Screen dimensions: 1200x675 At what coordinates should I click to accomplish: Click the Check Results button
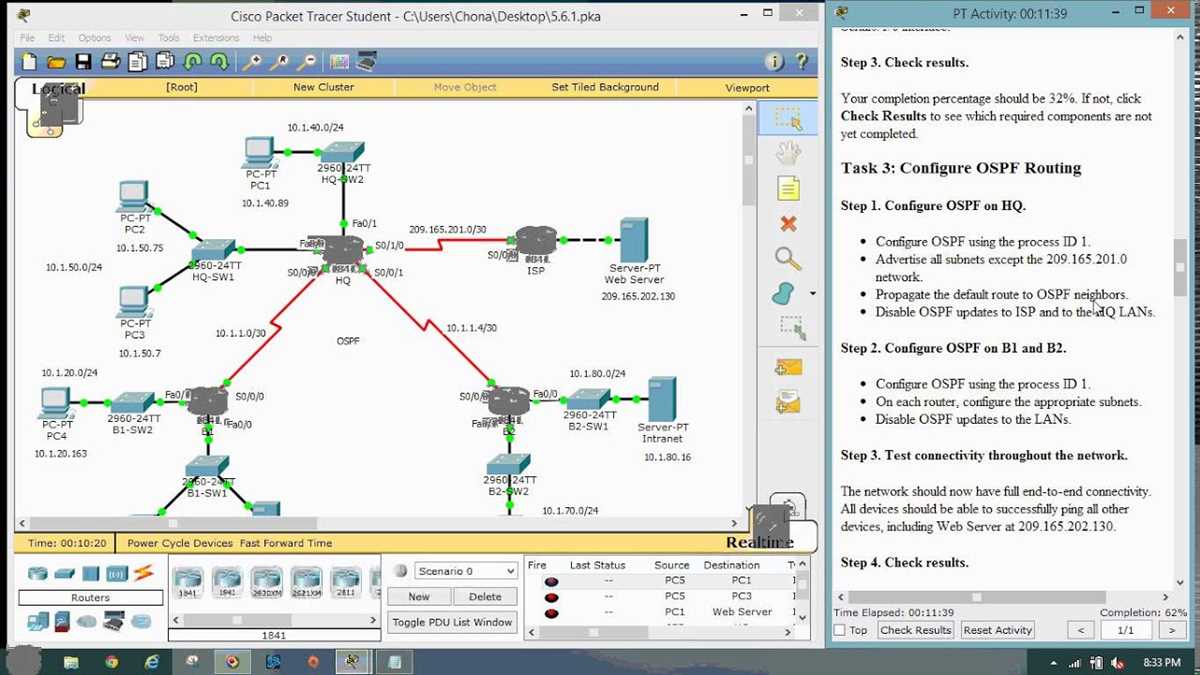pos(915,630)
